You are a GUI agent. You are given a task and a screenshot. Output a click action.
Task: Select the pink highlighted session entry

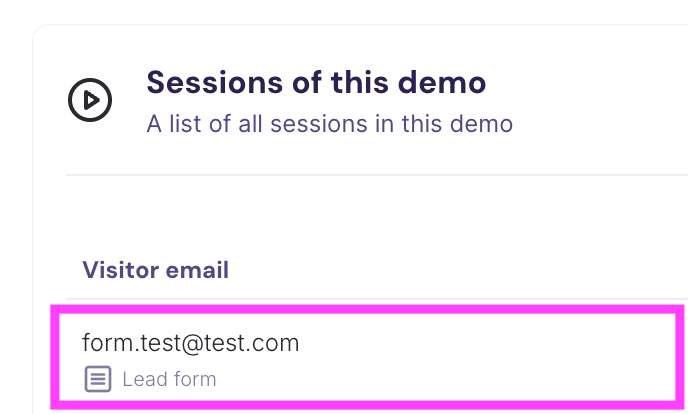[x=368, y=358]
